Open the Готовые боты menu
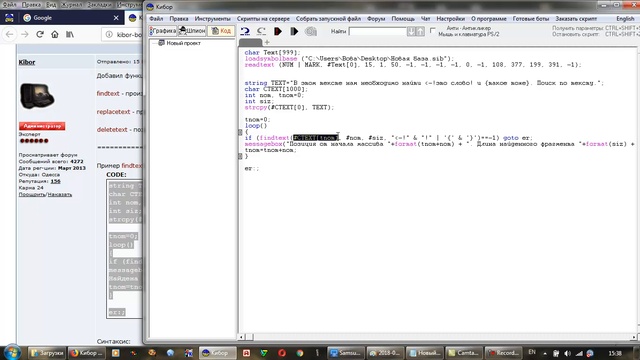This screenshot has height=360, width=640. (531, 19)
